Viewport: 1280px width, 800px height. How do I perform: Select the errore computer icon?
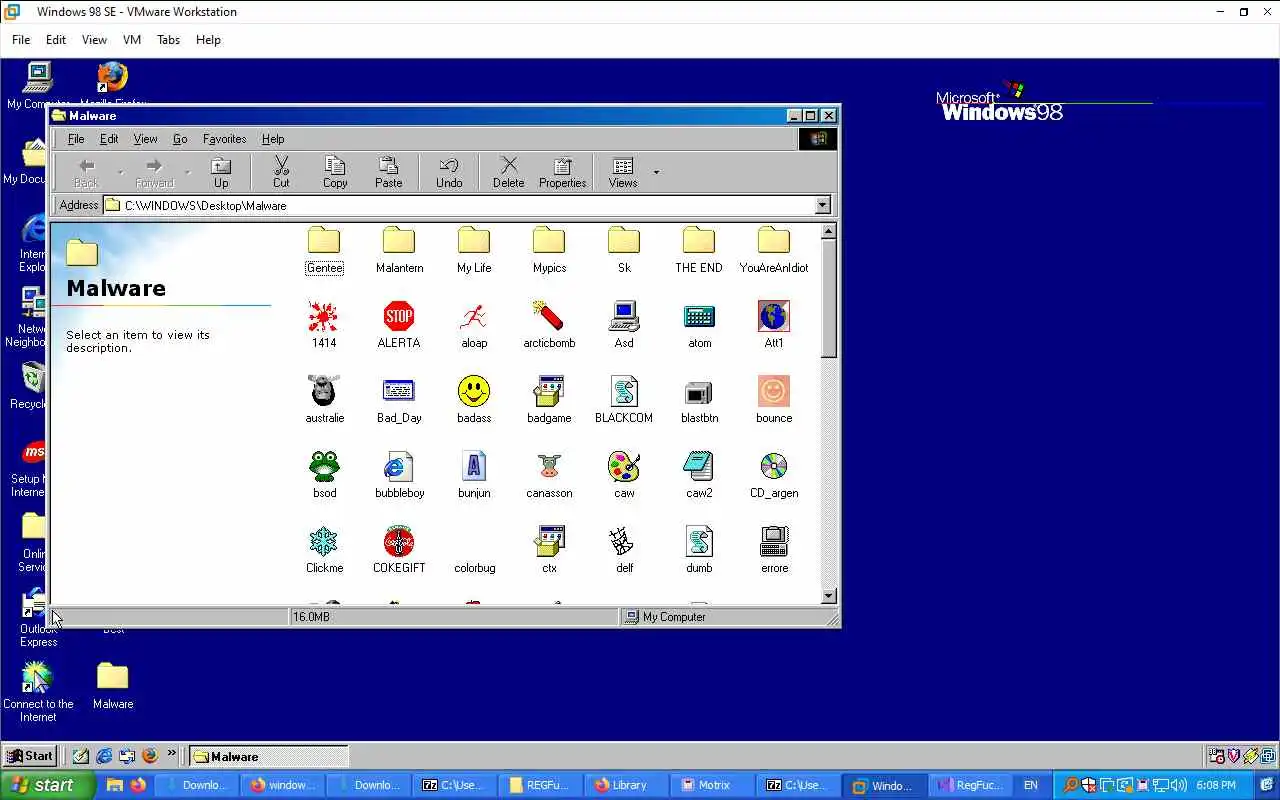pyautogui.click(x=774, y=541)
